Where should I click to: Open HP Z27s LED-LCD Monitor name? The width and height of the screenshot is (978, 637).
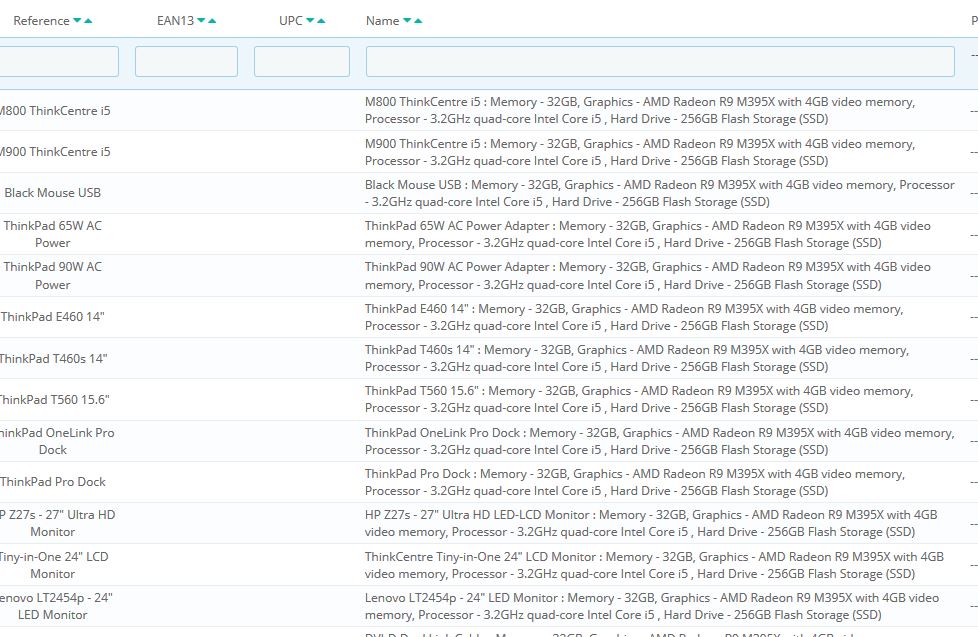(x=651, y=523)
